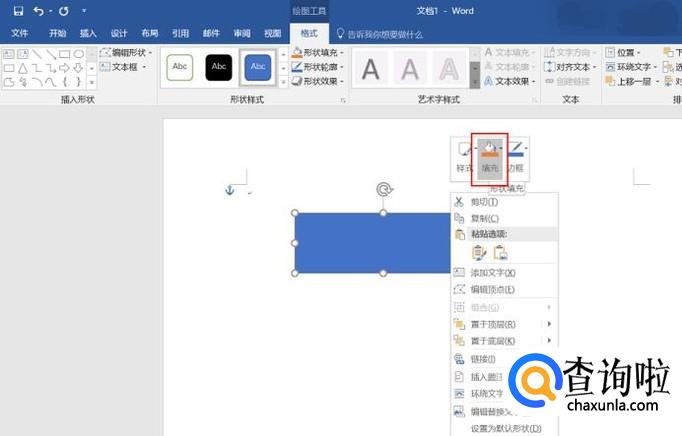
Task: Click the Save icon in the title bar
Action: point(18,11)
